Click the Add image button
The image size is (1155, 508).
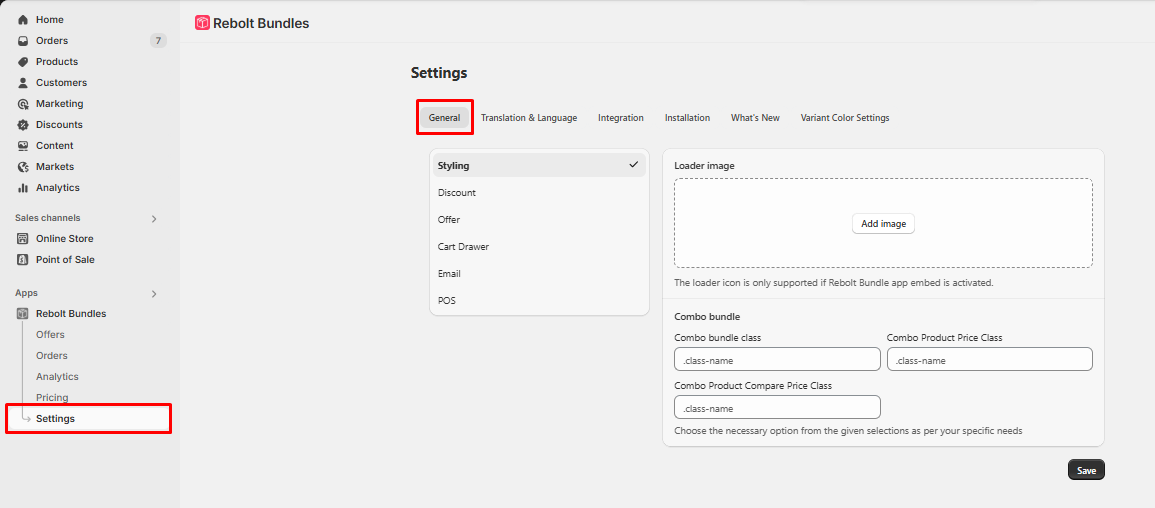point(883,224)
